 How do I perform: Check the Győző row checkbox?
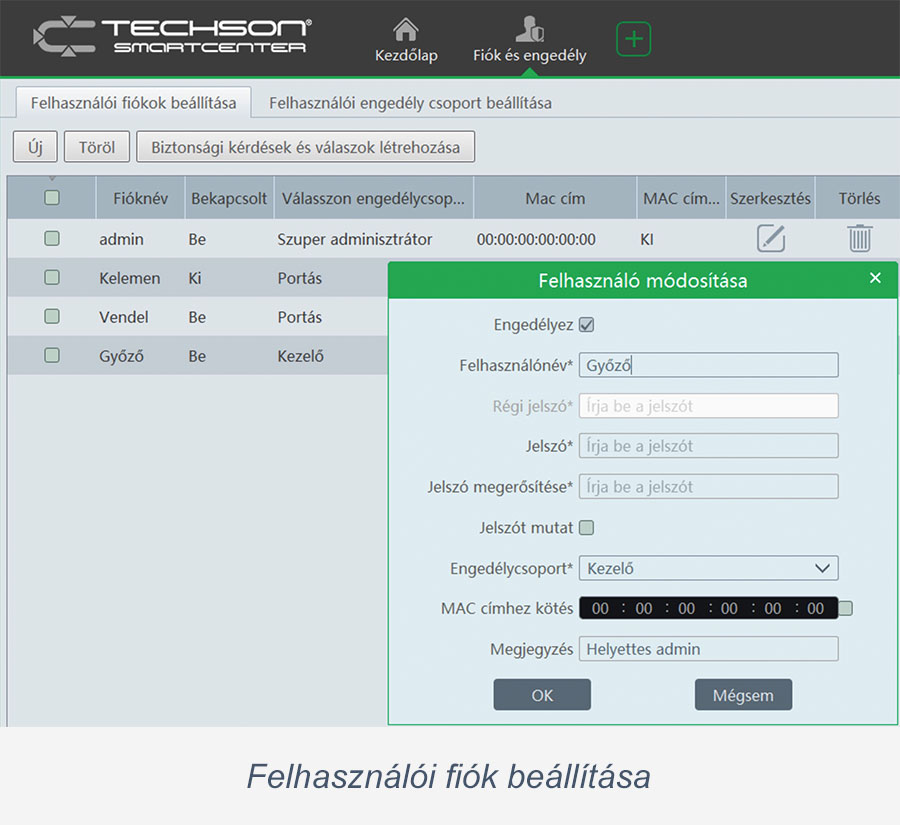coord(52,355)
